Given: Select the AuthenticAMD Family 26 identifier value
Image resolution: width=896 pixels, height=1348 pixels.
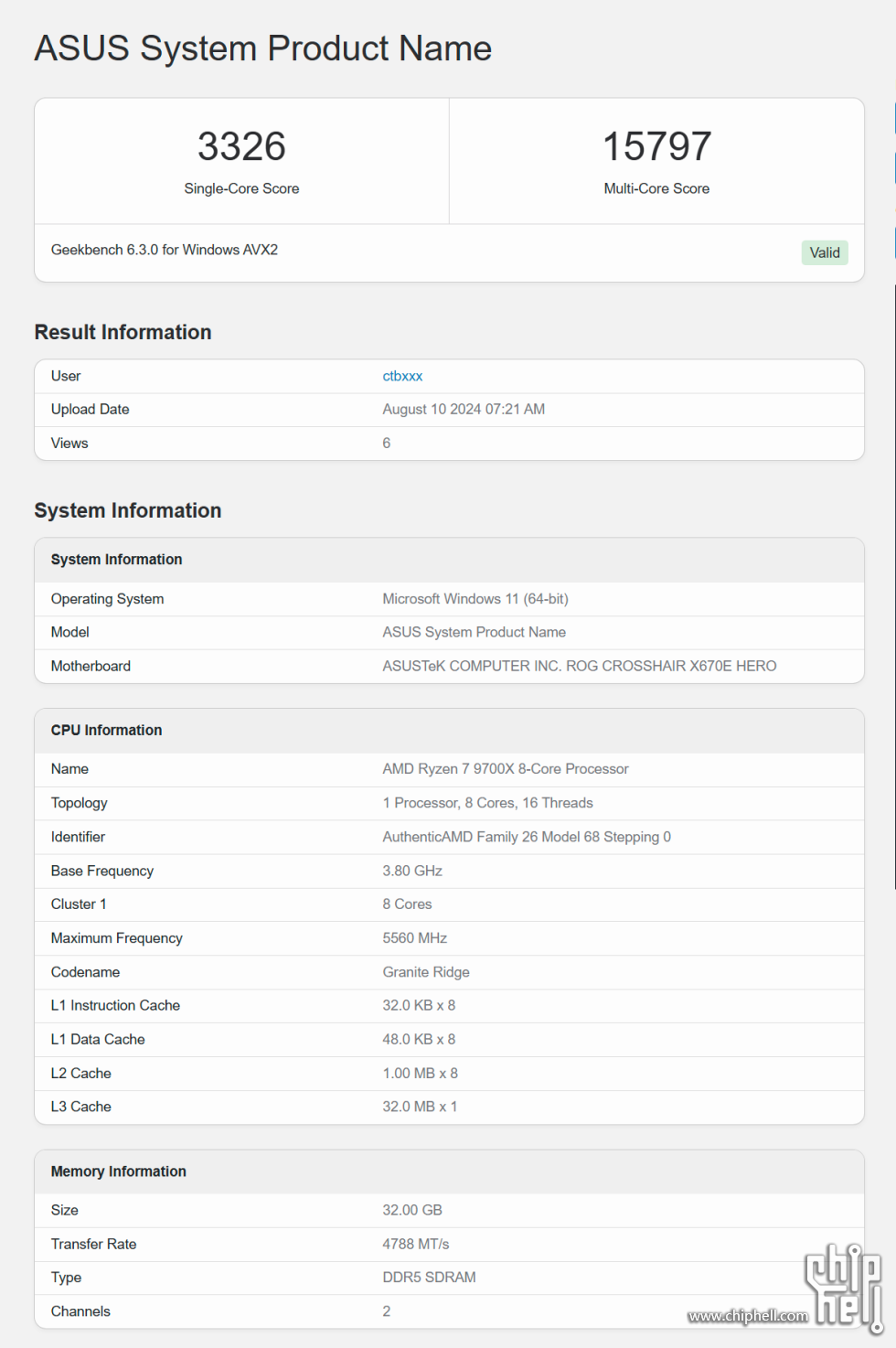Looking at the screenshot, I should (527, 837).
